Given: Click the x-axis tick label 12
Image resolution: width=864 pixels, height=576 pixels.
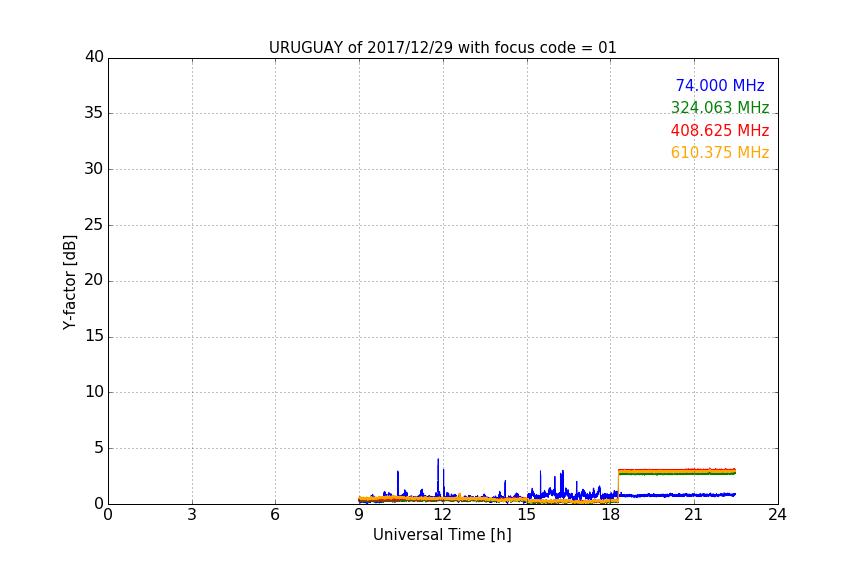Looking at the screenshot, I should [x=442, y=515].
